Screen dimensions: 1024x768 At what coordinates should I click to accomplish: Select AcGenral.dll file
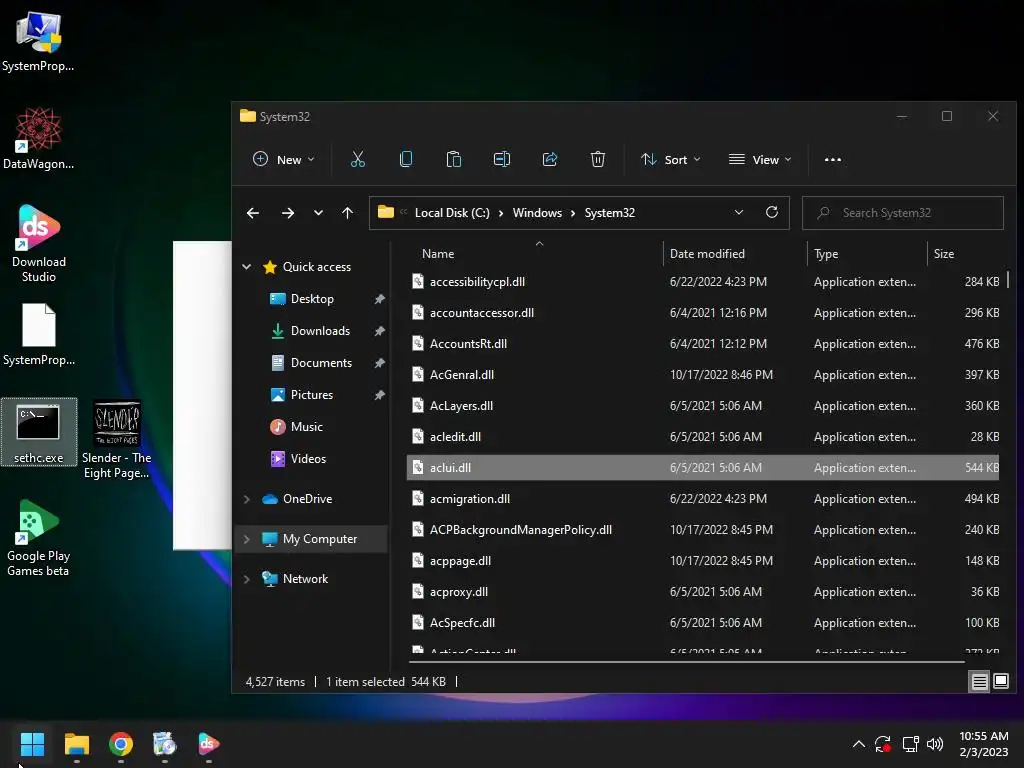(703, 375)
